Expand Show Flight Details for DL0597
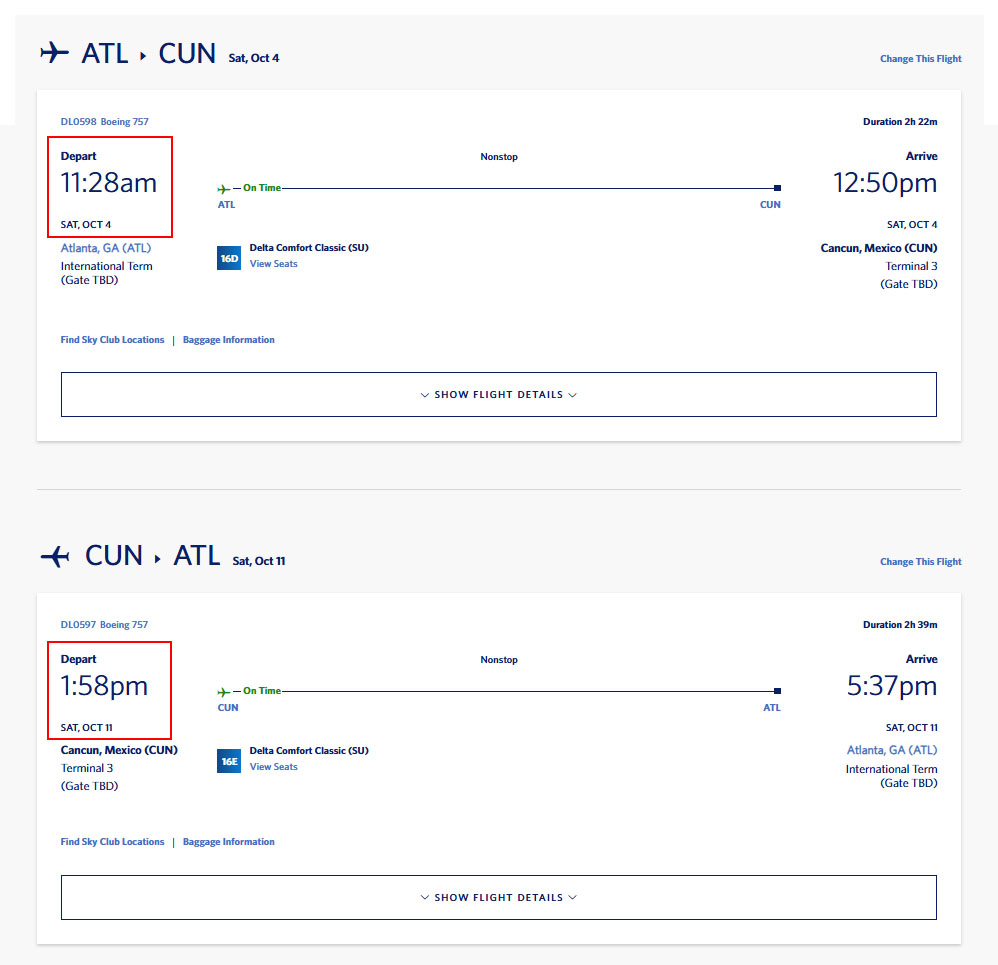The width and height of the screenshot is (998, 965). (498, 898)
